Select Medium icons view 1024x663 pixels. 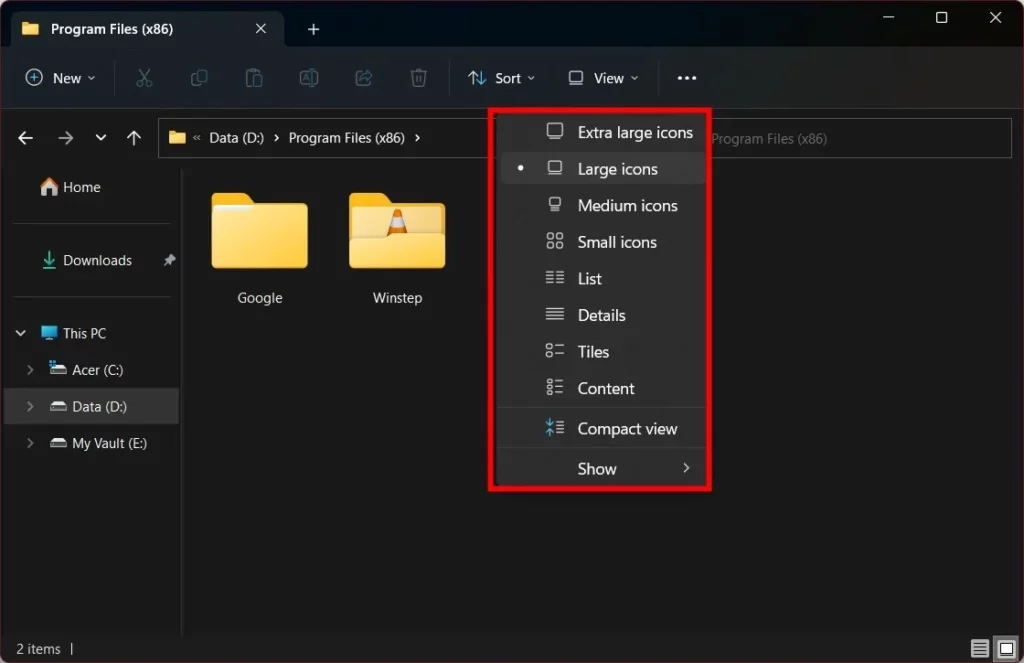[603, 205]
